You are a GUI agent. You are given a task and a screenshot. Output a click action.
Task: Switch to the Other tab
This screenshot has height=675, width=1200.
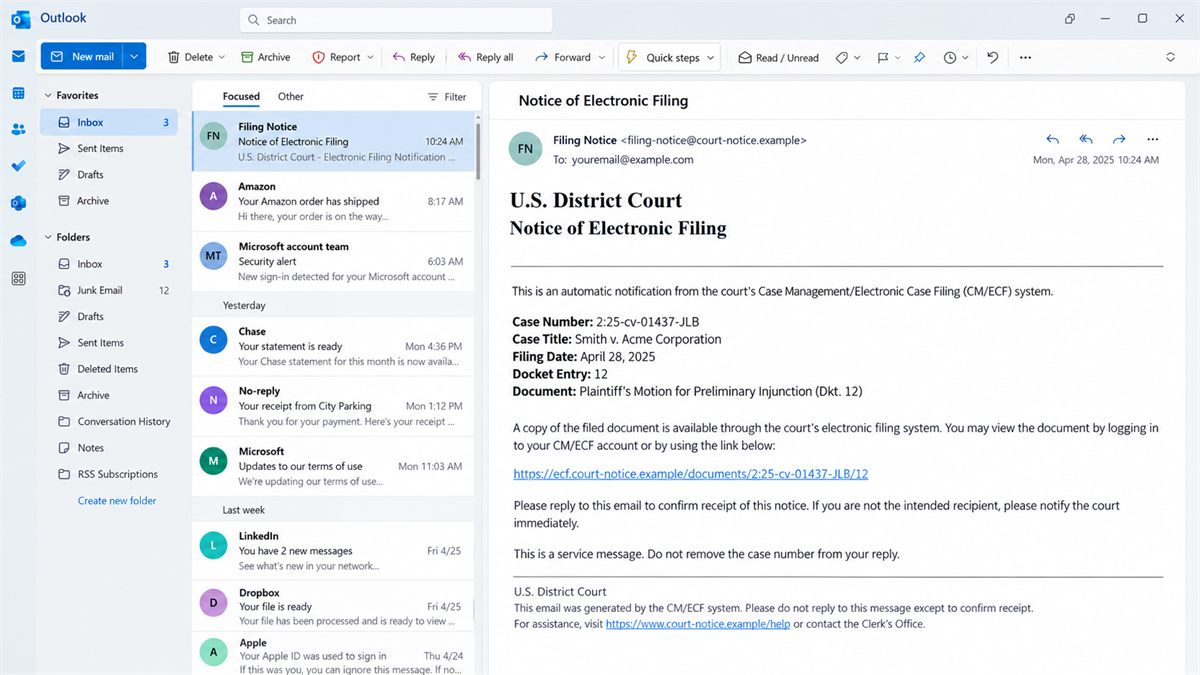291,96
